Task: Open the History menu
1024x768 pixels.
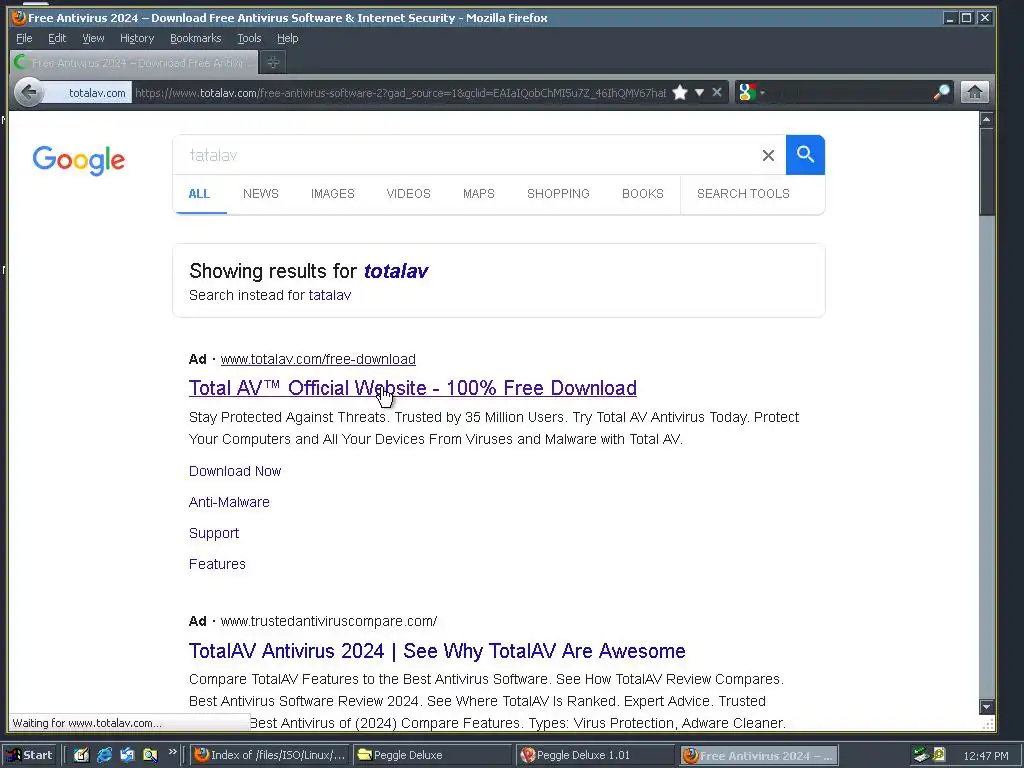Action: (137, 39)
